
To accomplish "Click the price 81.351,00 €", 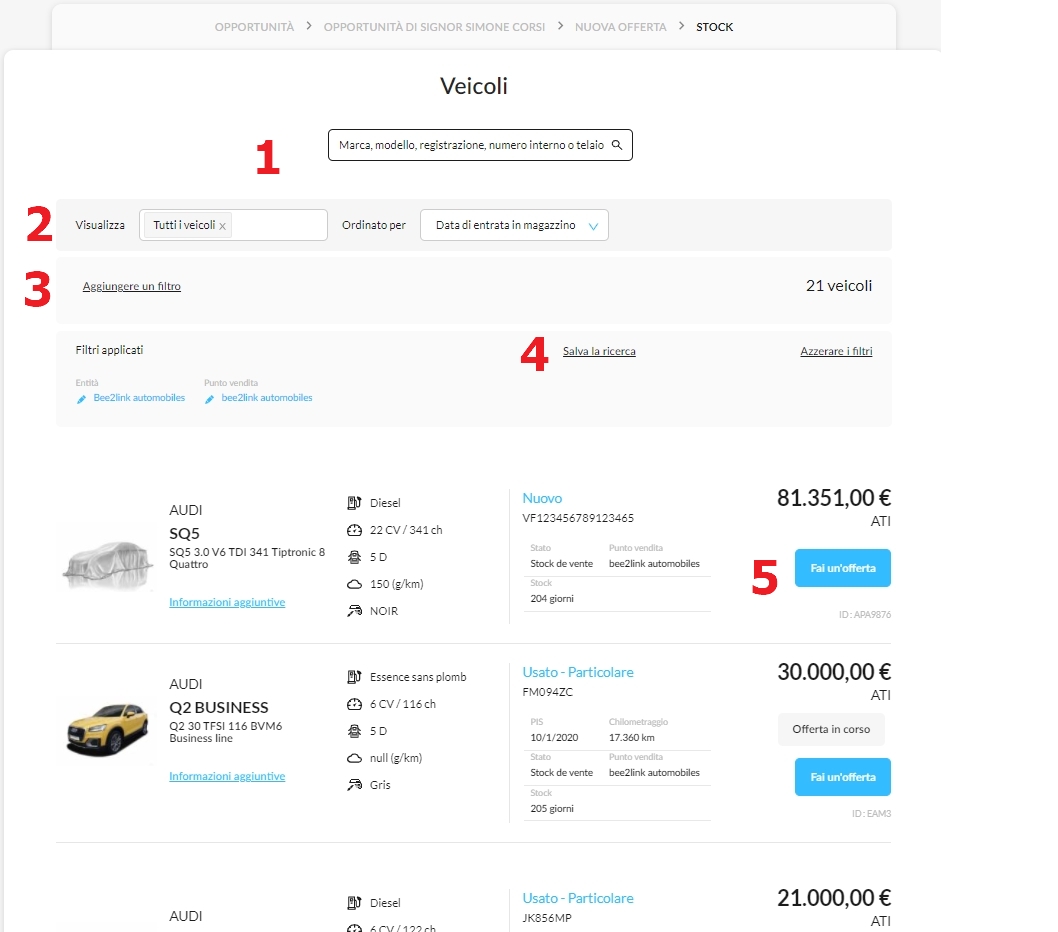I will tap(834, 498).
